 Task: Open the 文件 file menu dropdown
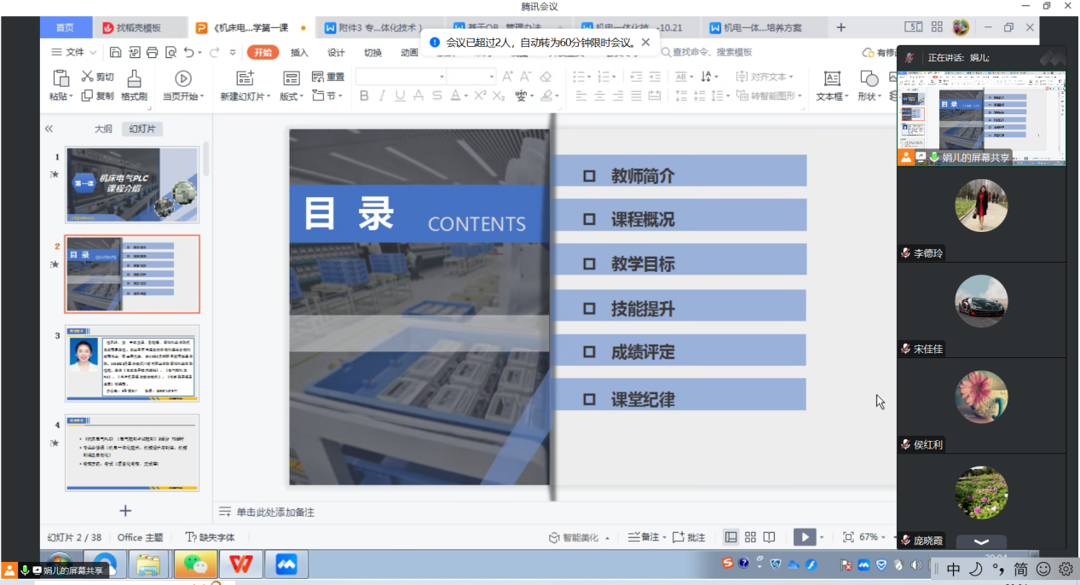pos(74,52)
